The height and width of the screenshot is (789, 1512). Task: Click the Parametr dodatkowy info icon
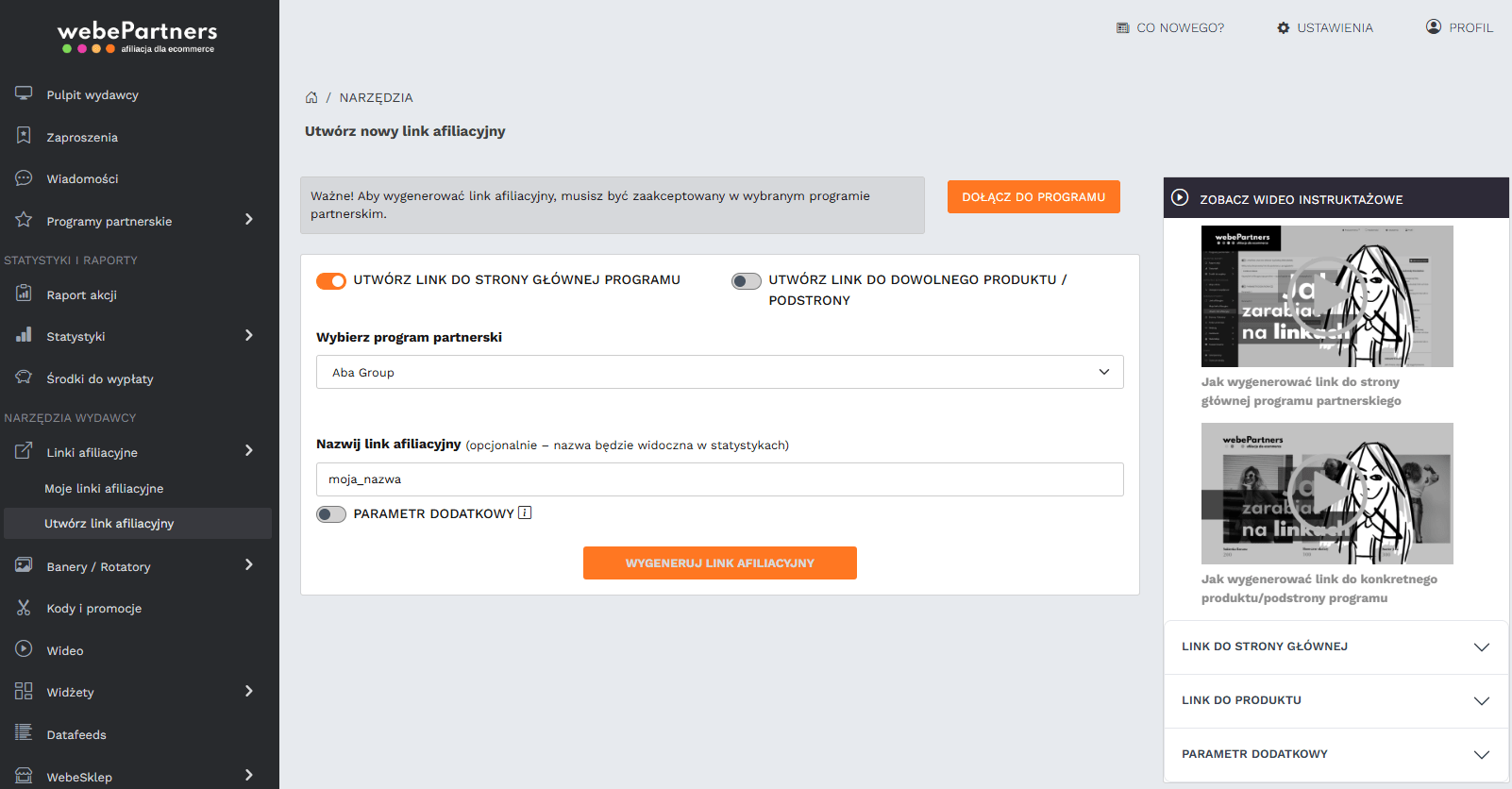525,512
